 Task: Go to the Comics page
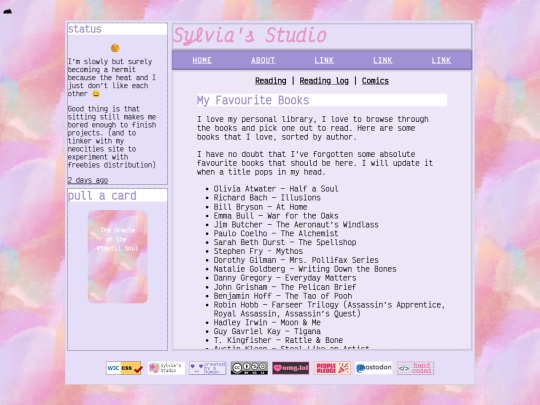coord(375,81)
